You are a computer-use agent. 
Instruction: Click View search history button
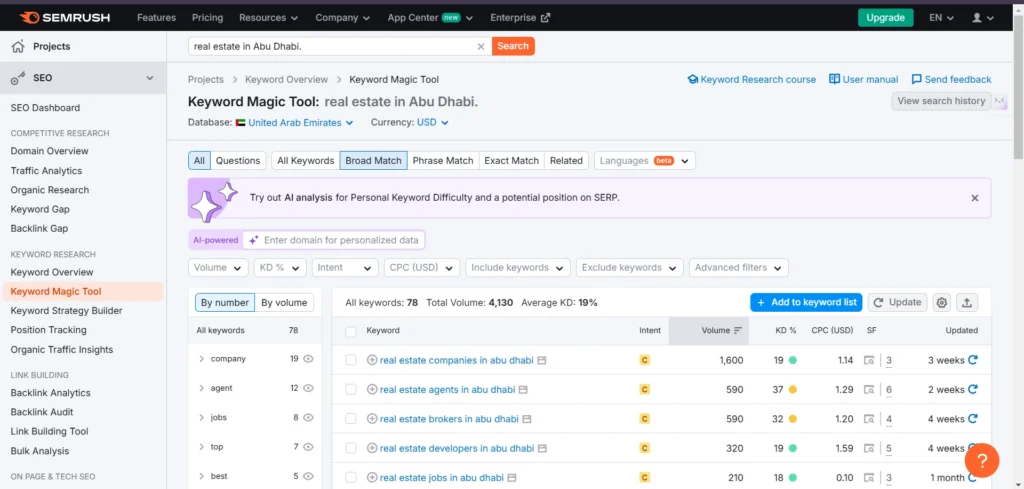[x=941, y=101]
